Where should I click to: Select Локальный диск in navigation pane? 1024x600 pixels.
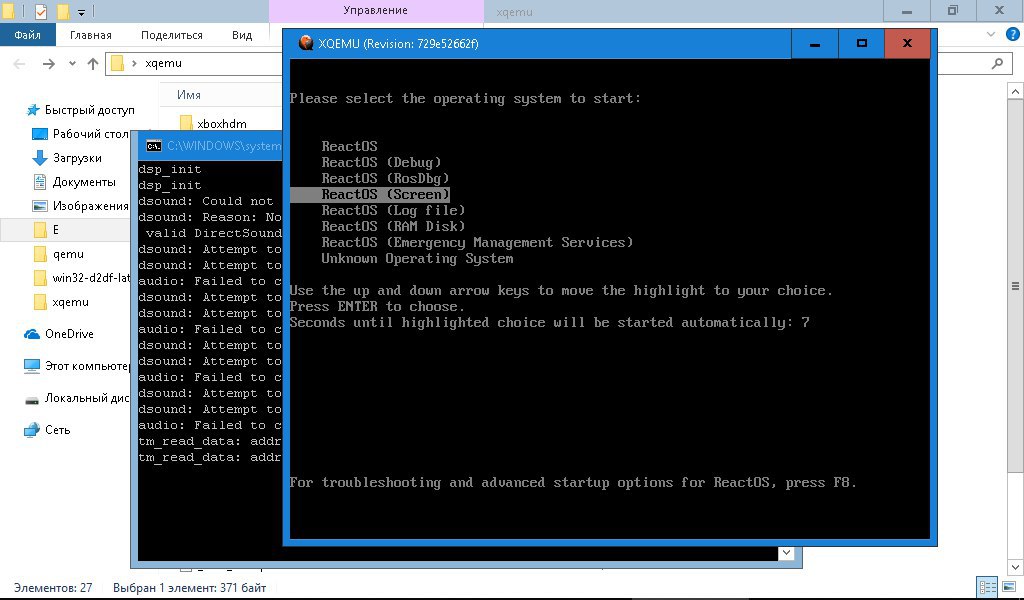[x=77, y=398]
